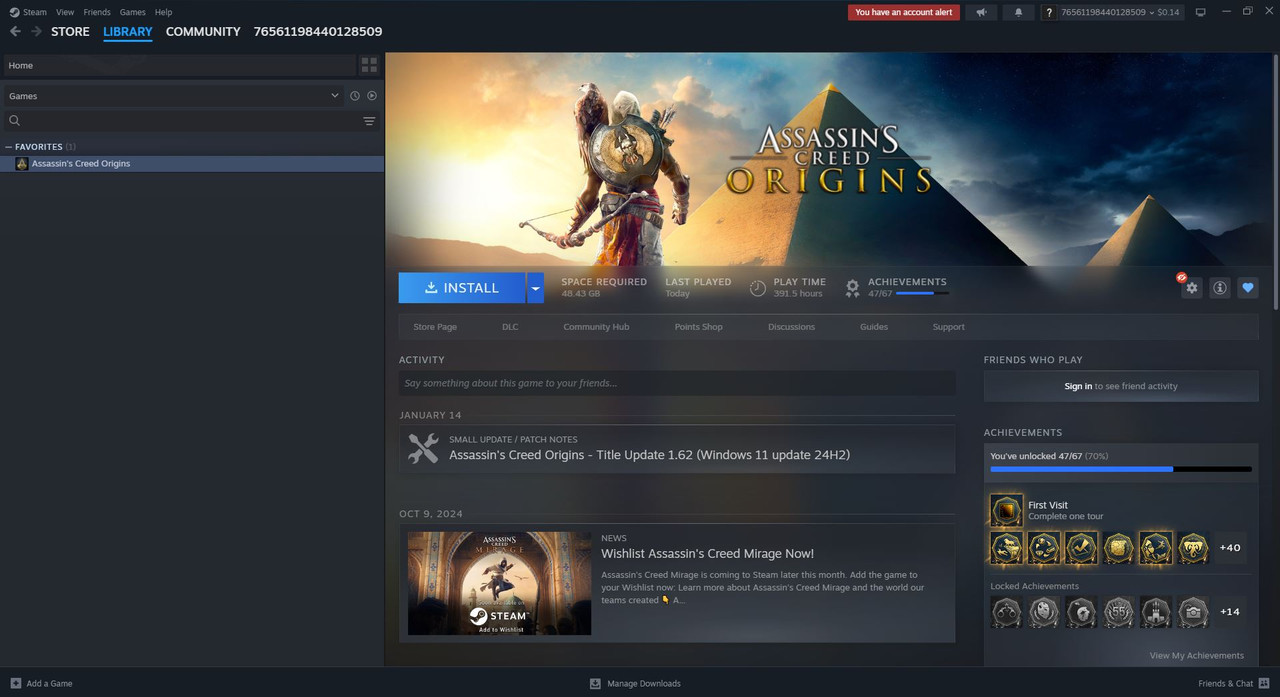Open Wishlist Assassin's Creed Mirage Now article
Image resolution: width=1280 pixels, height=697 pixels.
707,554
